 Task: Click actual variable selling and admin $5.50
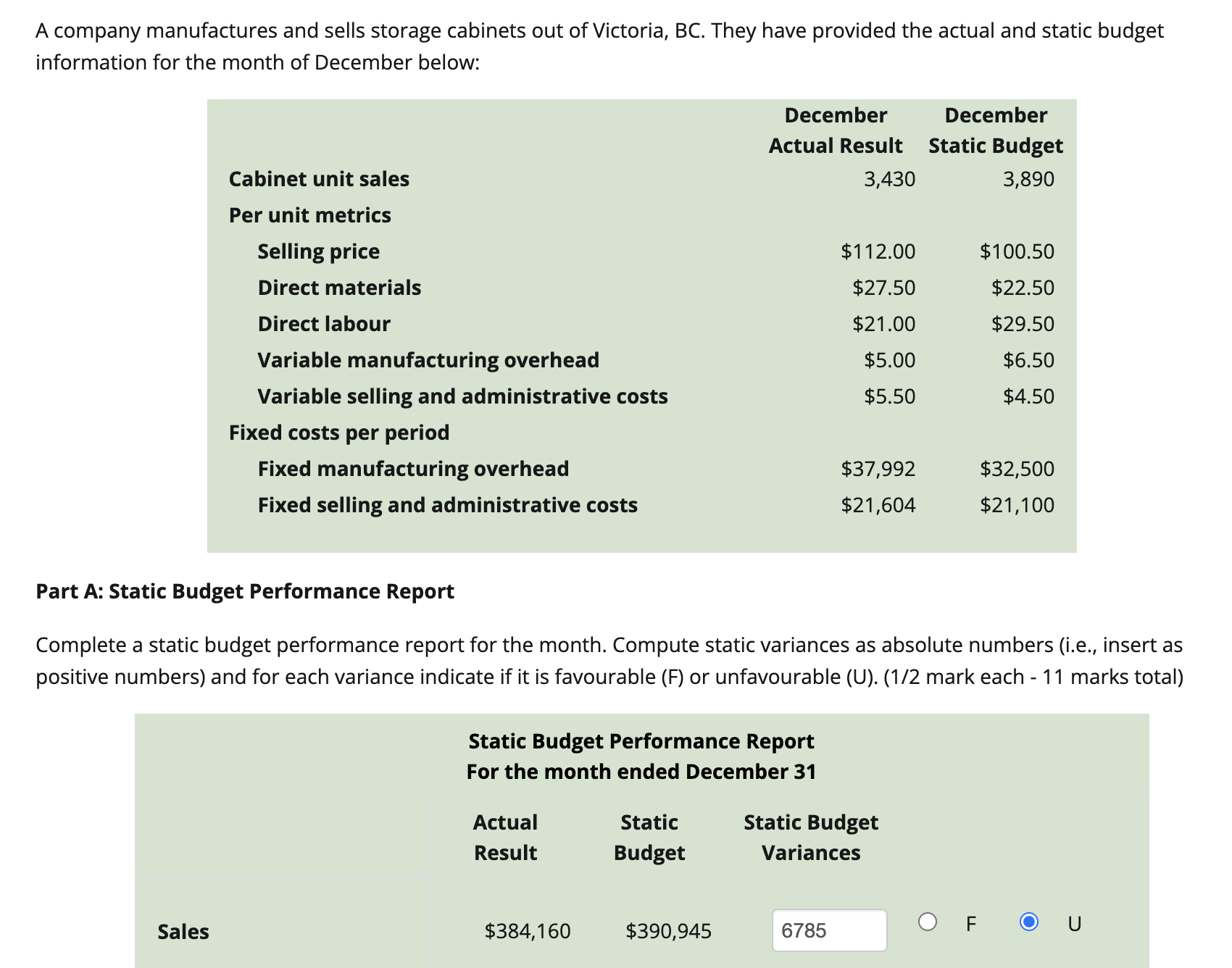pyautogui.click(x=890, y=396)
